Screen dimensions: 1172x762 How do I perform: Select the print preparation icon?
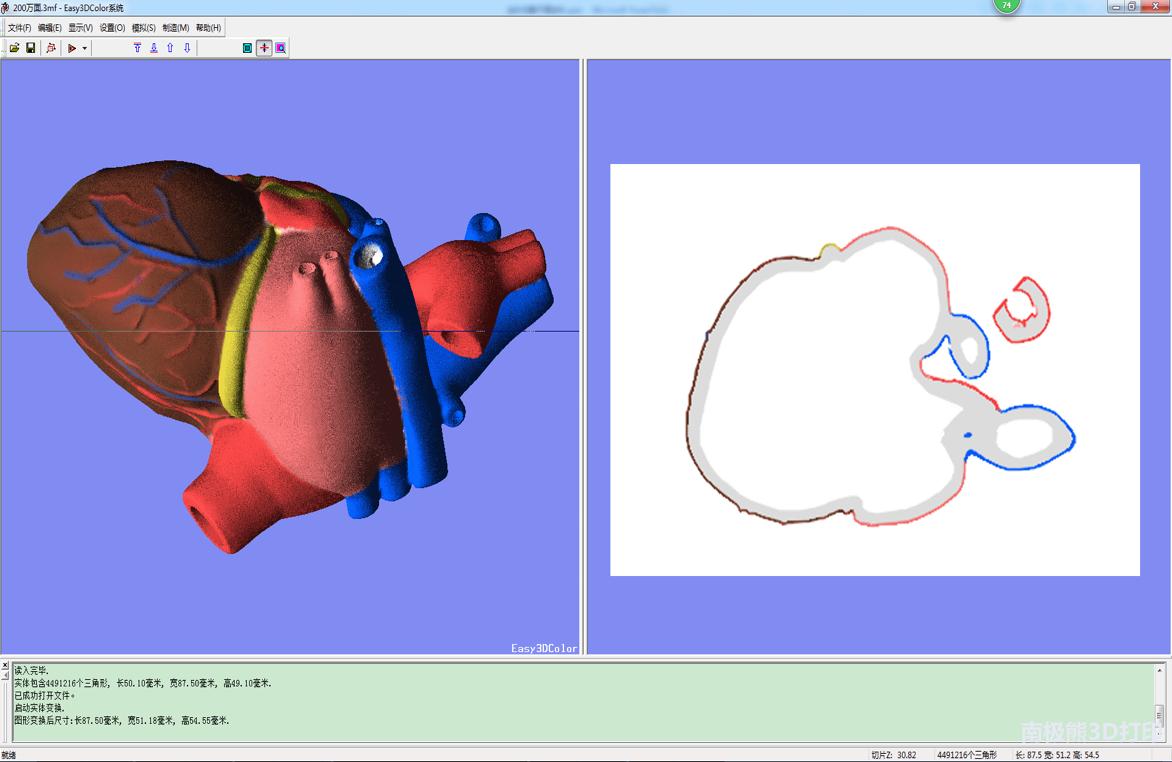pyautogui.click(x=50, y=47)
